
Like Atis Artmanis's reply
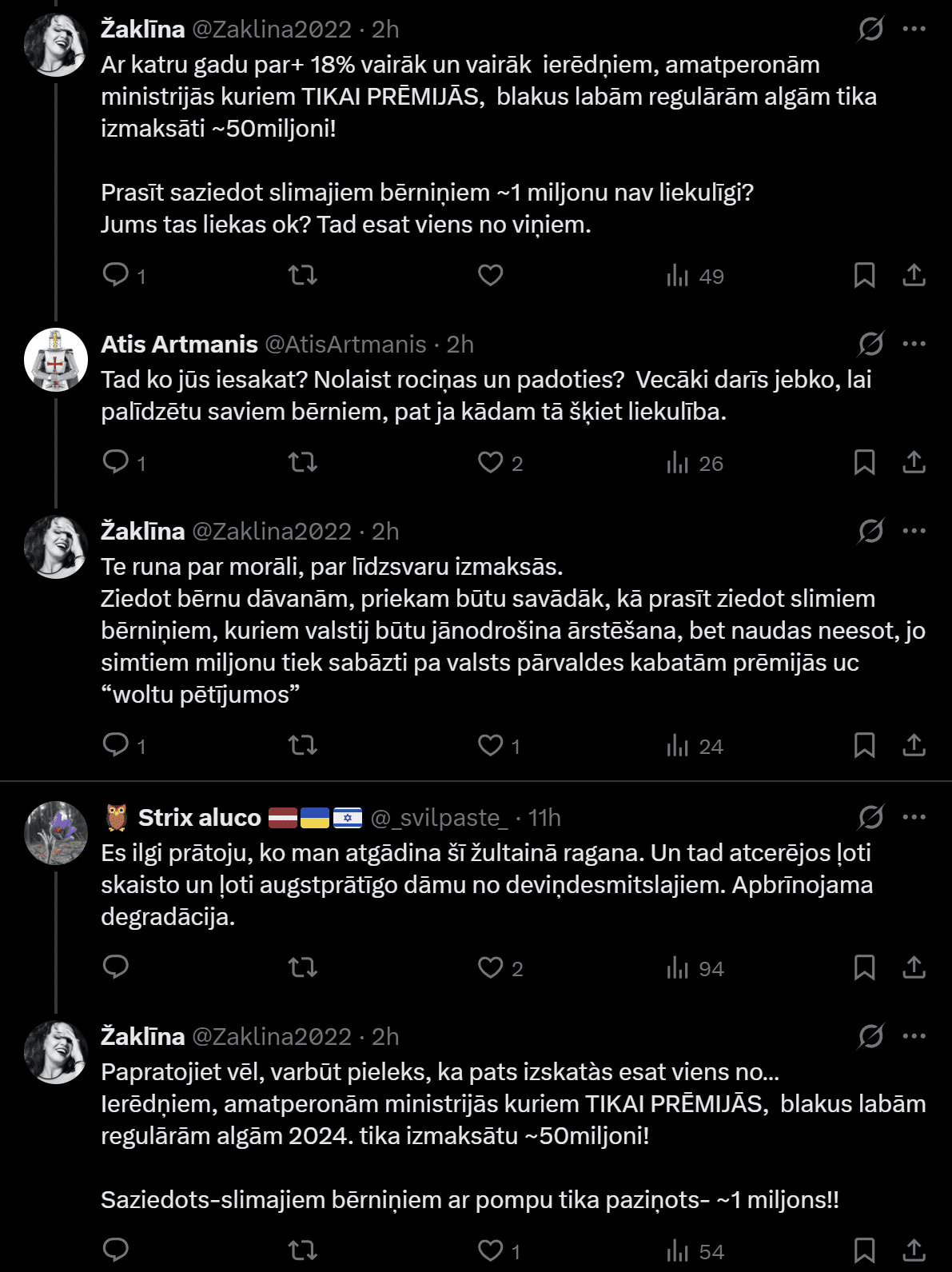click(490, 463)
